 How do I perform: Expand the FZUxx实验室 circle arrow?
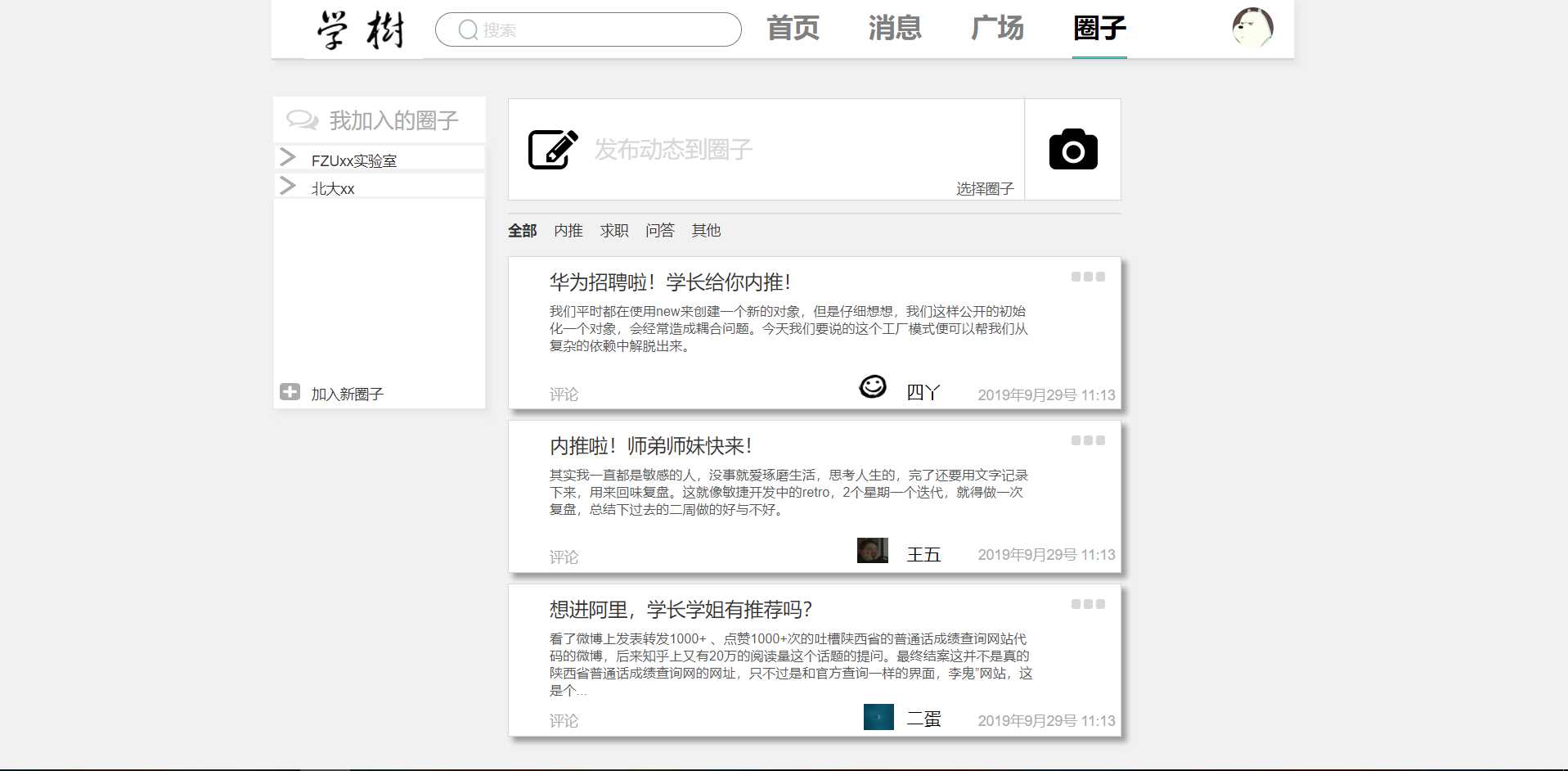(288, 156)
